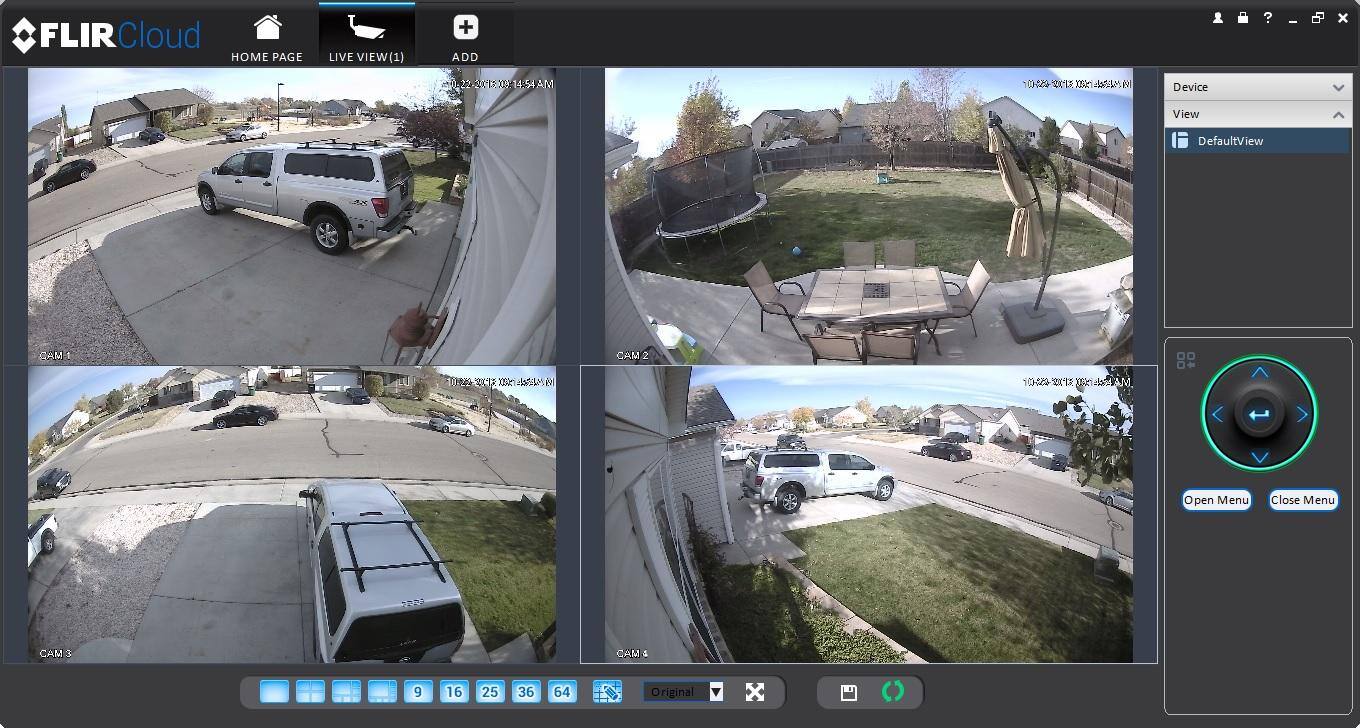
Task: Save the current view with floppy icon
Action: pos(848,692)
